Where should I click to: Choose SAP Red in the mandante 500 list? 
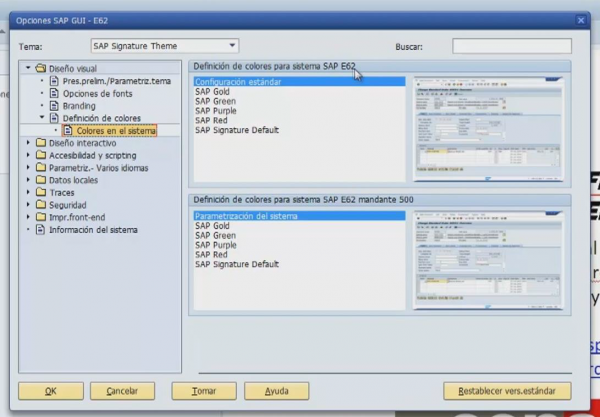[211, 254]
